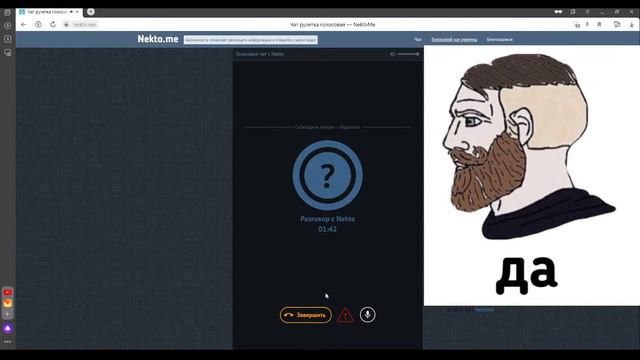The width and height of the screenshot is (640, 360).
Task: Open a new tab with the plus button
Action: tap(91, 12)
